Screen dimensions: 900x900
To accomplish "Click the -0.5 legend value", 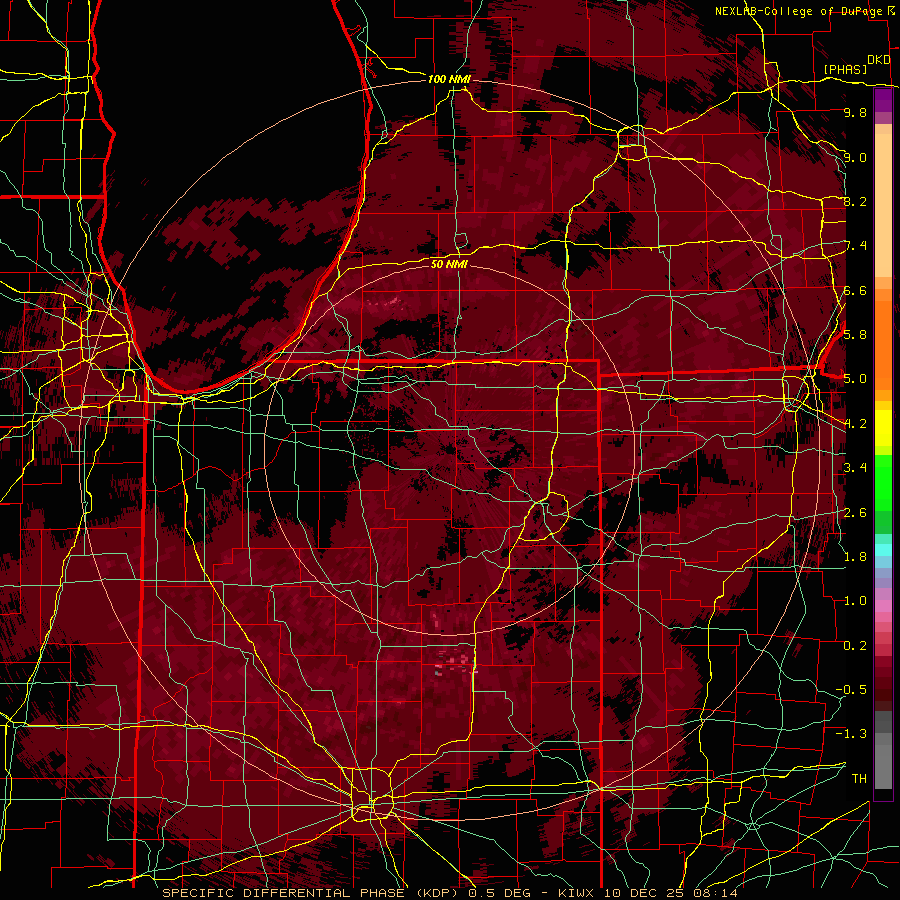I will coord(851,690).
